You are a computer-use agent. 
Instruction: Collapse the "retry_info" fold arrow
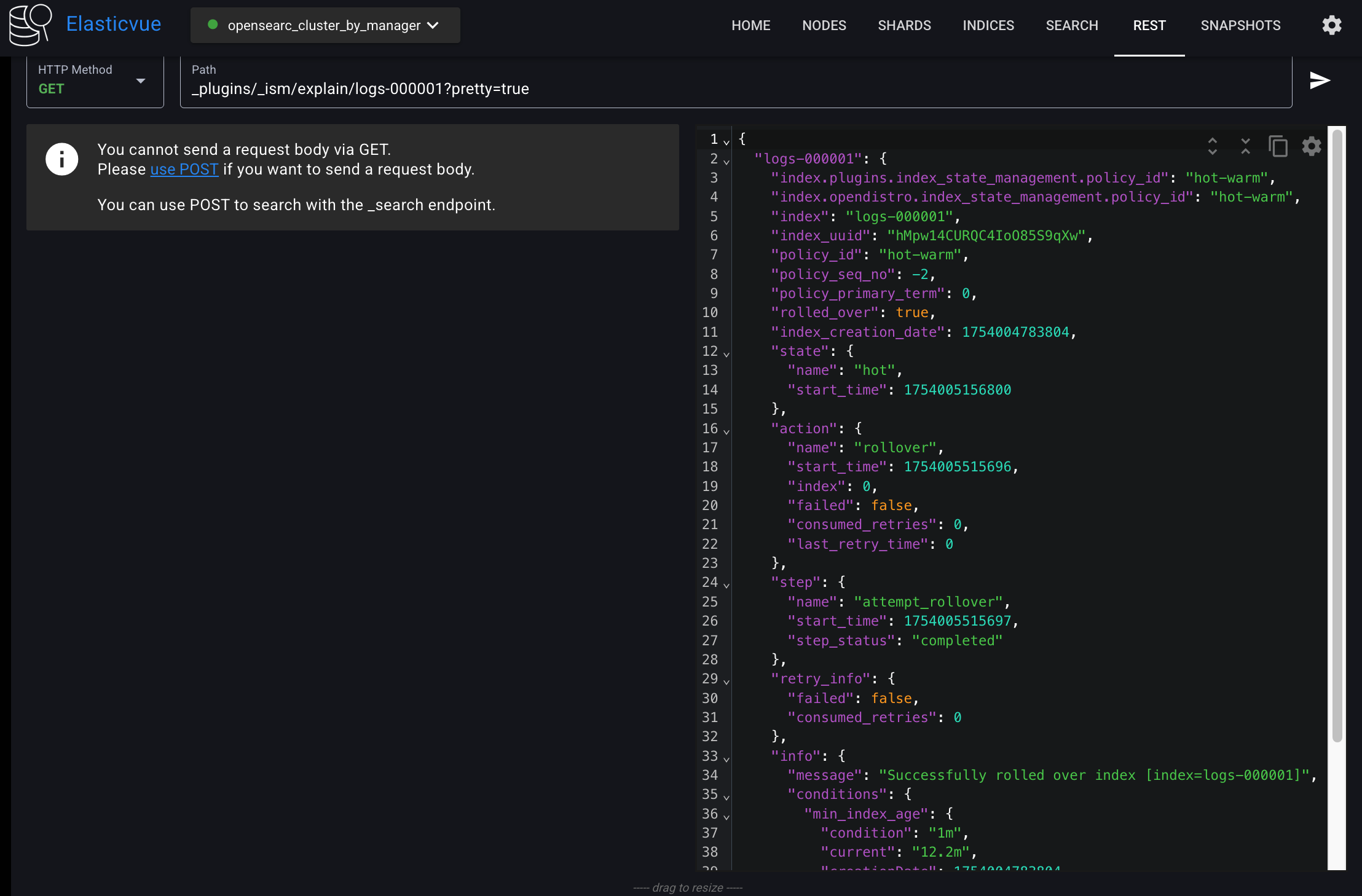[726, 682]
